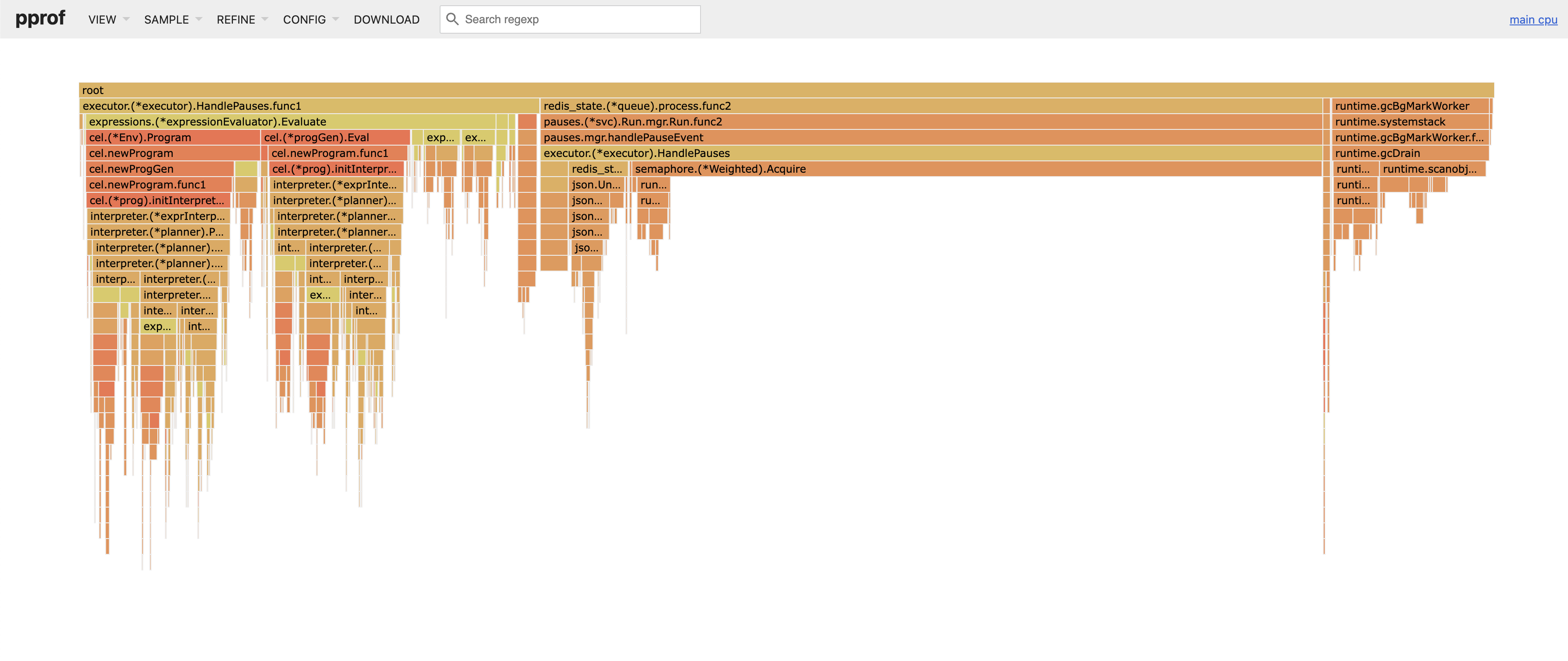This screenshot has width=1568, height=661.
Task: Select the left cel.newProgram frame
Action: (x=172, y=153)
